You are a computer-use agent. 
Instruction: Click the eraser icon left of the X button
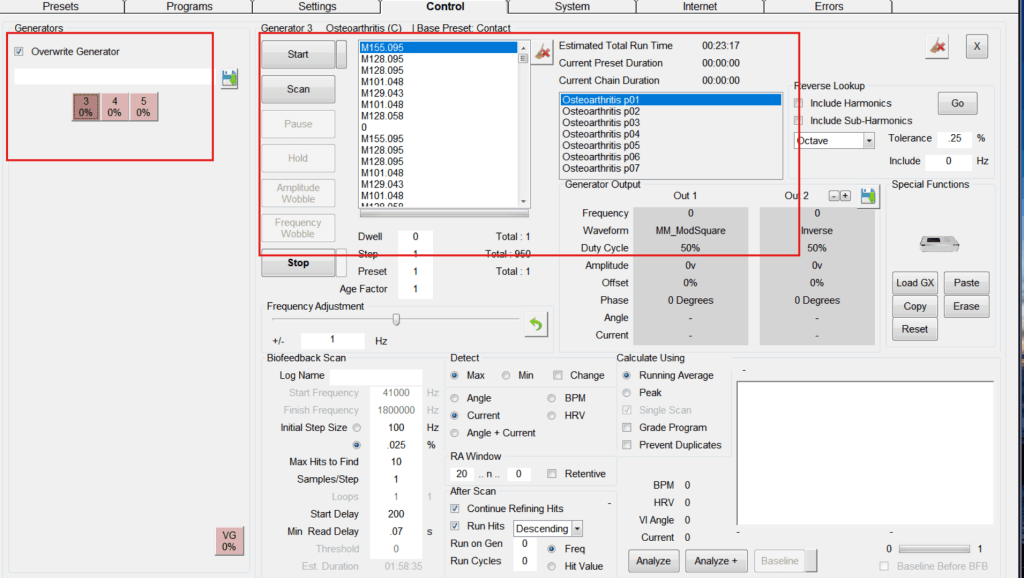point(938,46)
